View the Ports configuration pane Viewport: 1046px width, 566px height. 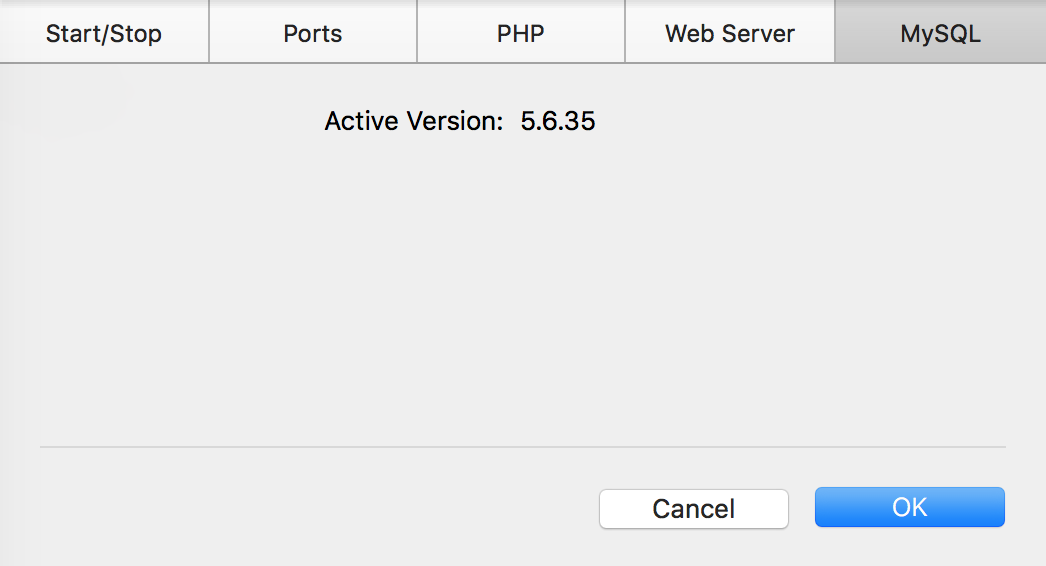point(313,33)
